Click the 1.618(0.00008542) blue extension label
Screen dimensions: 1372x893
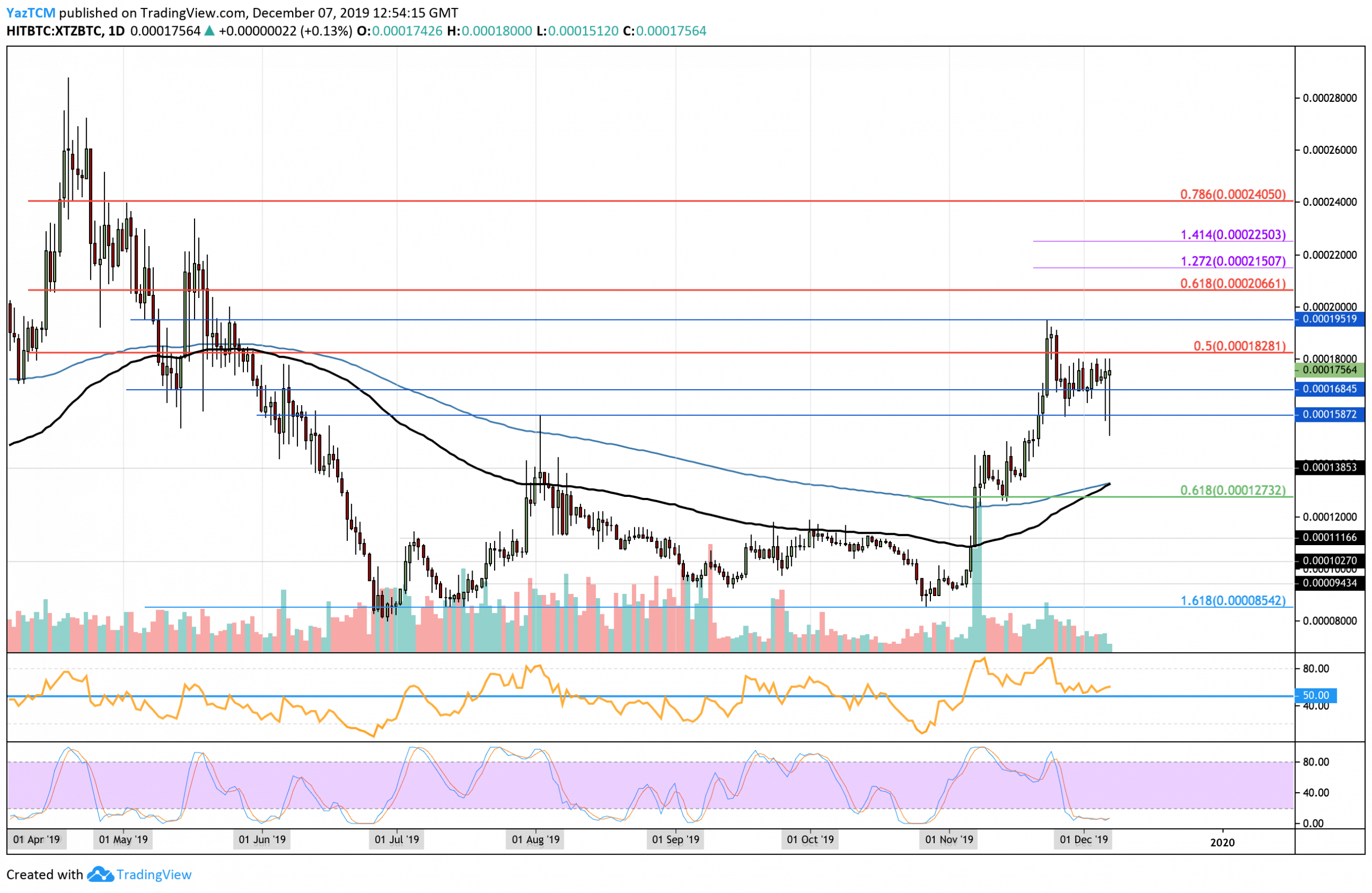(x=1233, y=601)
